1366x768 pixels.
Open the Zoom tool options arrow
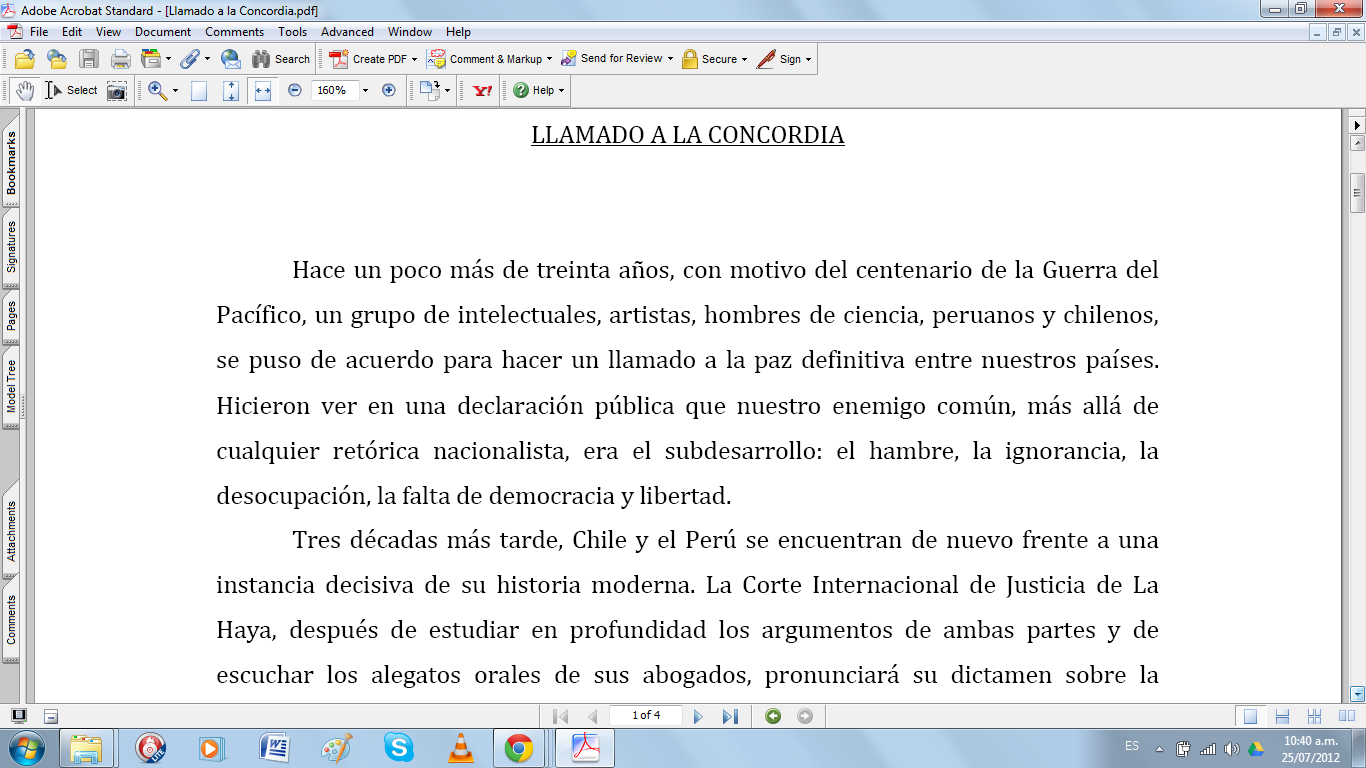pos(175,90)
